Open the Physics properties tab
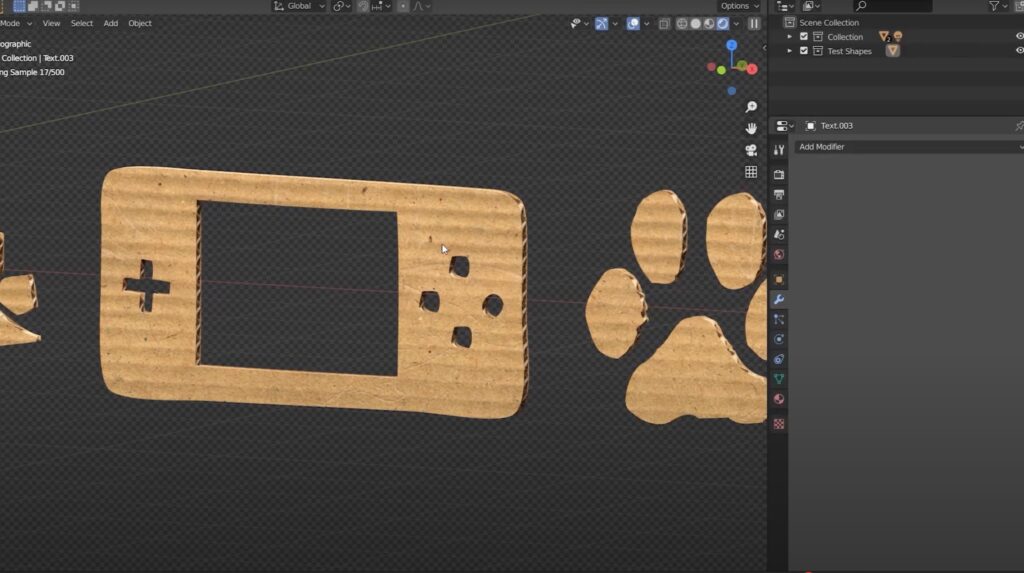Screen dimensions: 1024x573 (778, 339)
